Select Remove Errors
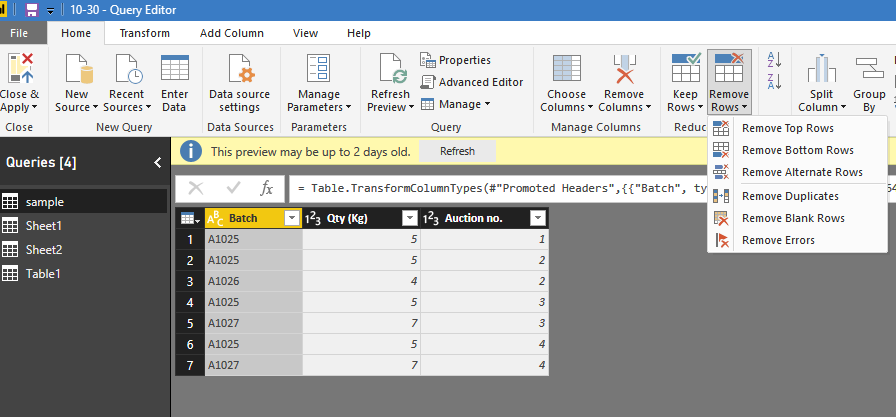Screen dimensions: 896x417 pos(797,240)
